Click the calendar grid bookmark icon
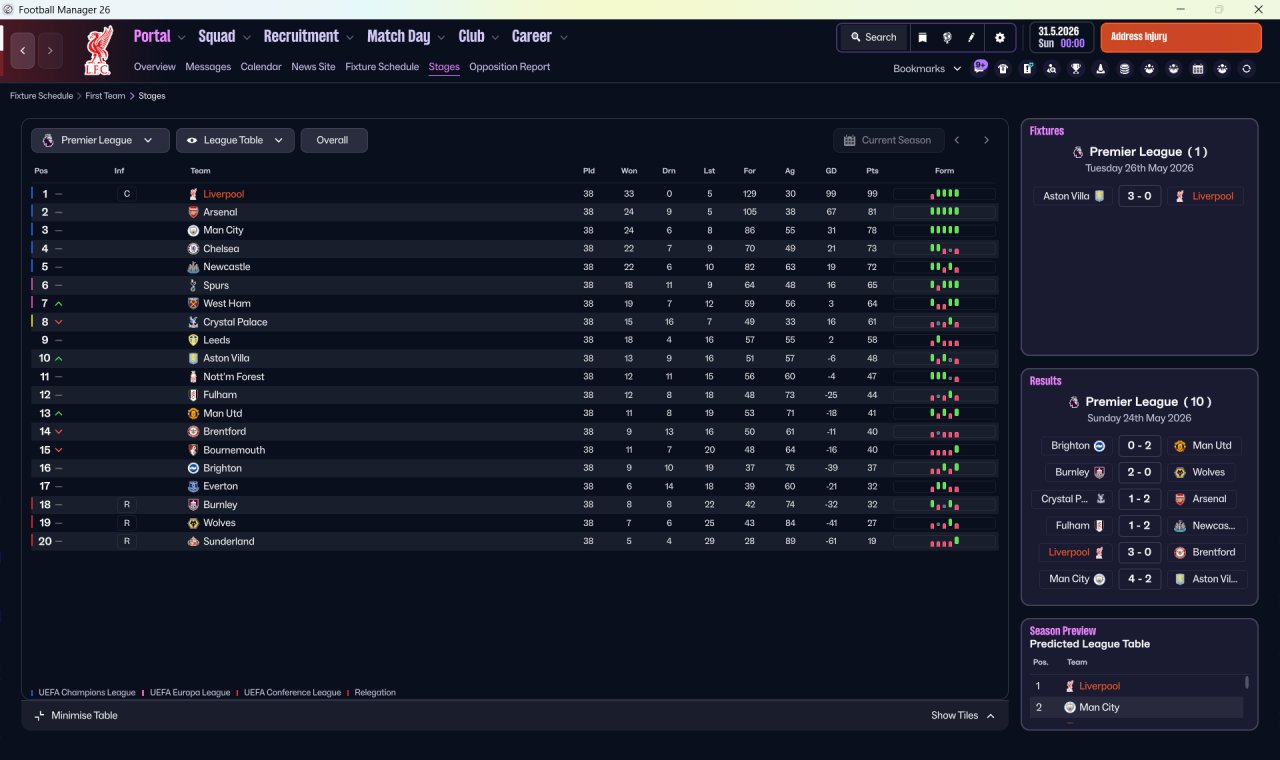The width and height of the screenshot is (1280, 760). (1198, 69)
